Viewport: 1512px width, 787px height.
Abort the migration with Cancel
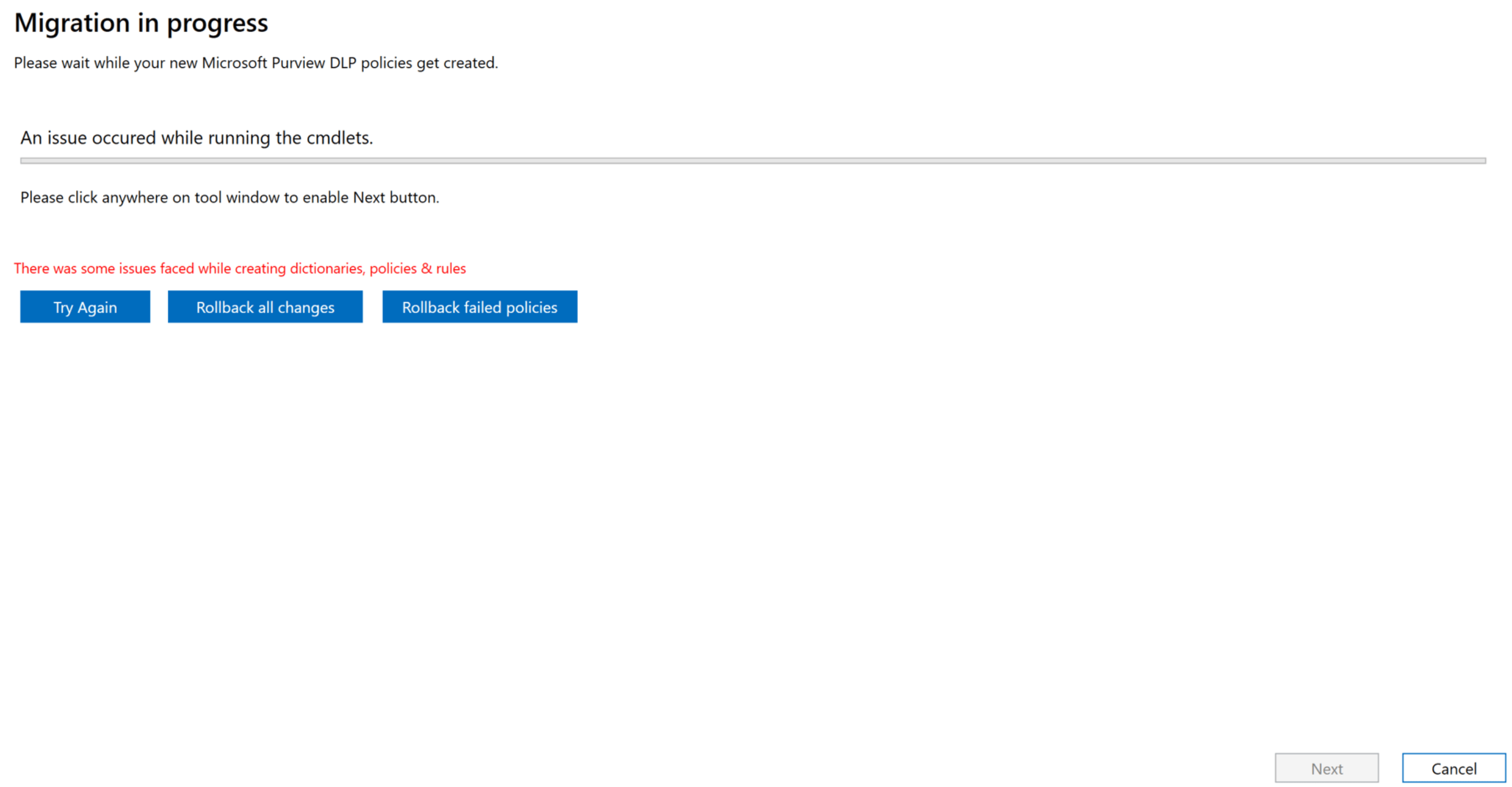1453,768
